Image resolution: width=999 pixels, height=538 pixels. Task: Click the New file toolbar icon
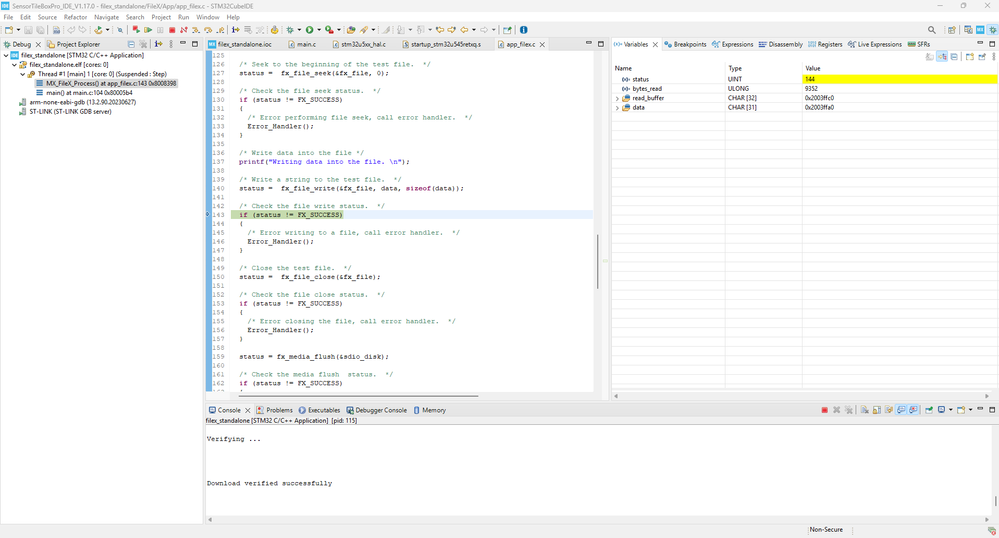(8, 29)
